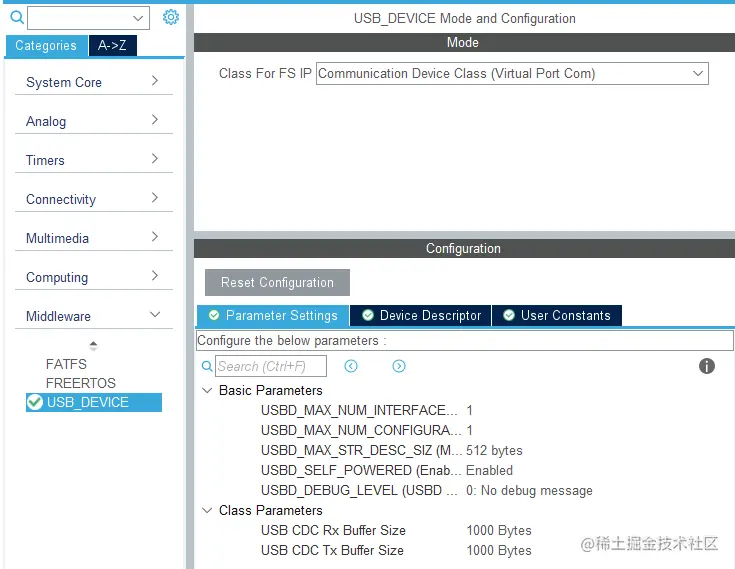
Task: Click the magnifier search icon in sidebar
Action: 17,18
